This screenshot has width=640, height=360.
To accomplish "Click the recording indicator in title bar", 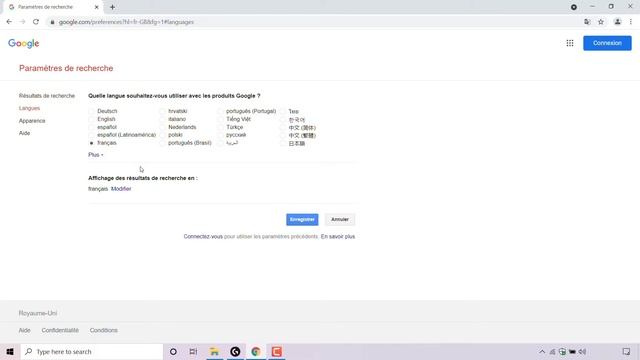I will point(574,7).
